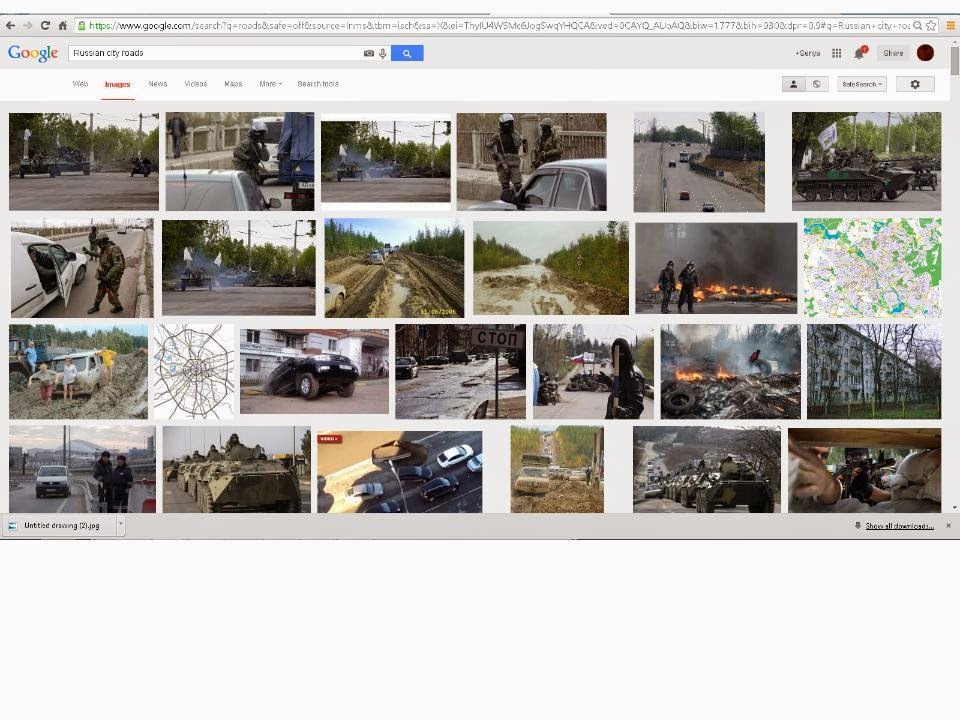Open the Chrome hamburger menu
Image resolution: width=960 pixels, height=720 pixels.
pyautogui.click(x=951, y=25)
